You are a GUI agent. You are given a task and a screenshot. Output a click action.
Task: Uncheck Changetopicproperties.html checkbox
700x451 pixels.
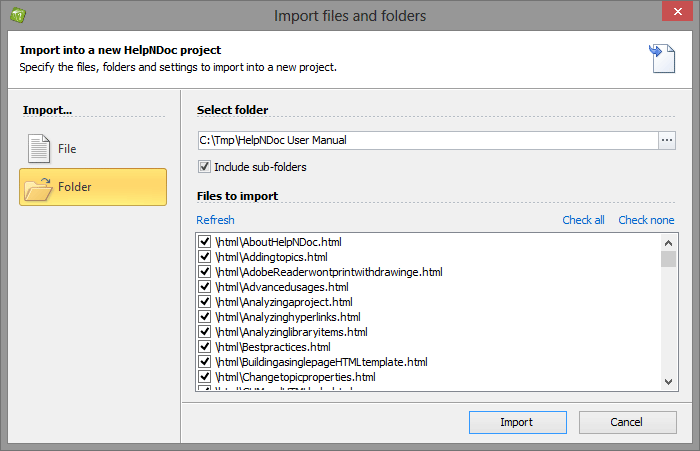204,377
